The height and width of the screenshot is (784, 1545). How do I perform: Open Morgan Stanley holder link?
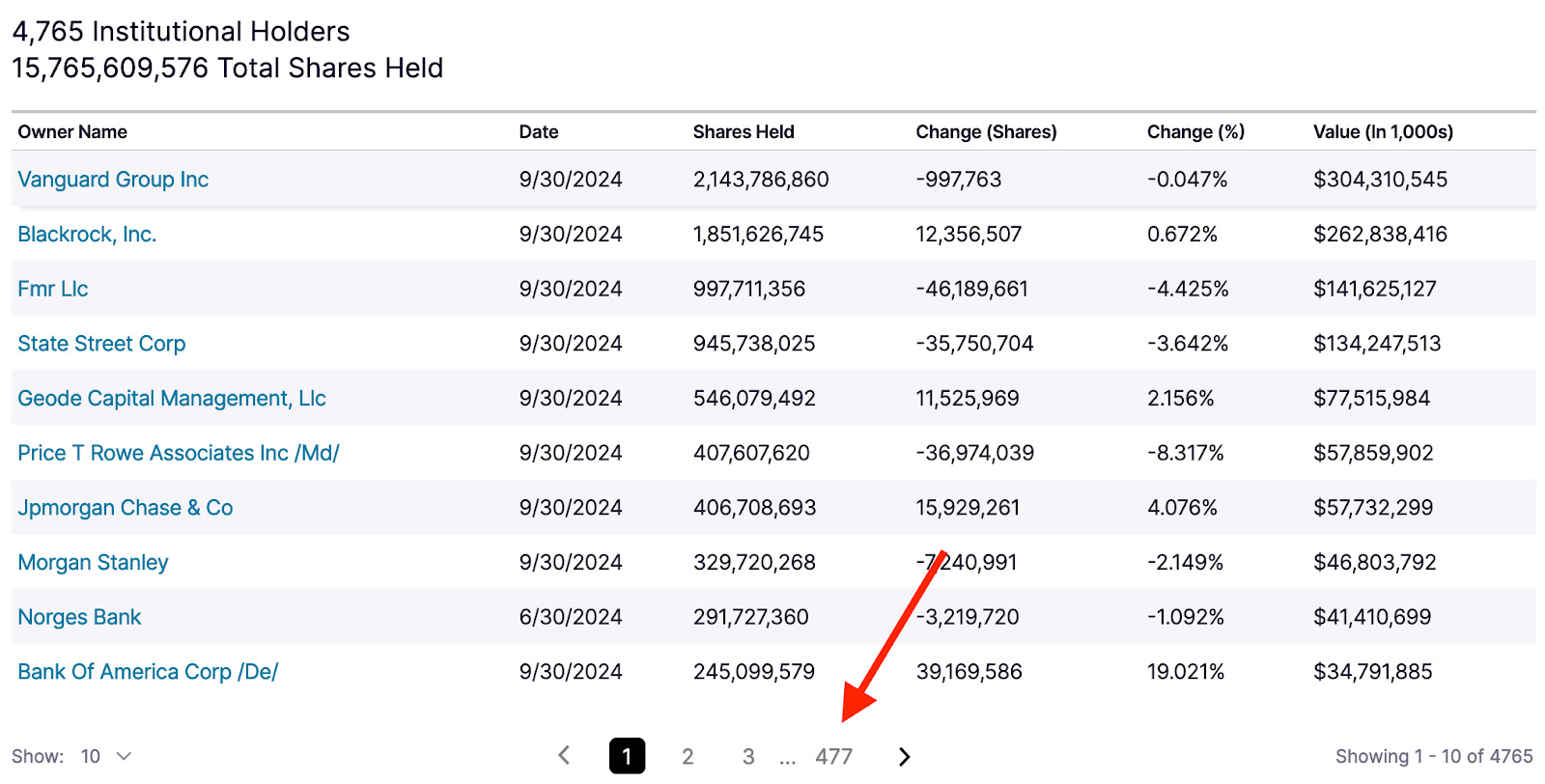point(93,563)
